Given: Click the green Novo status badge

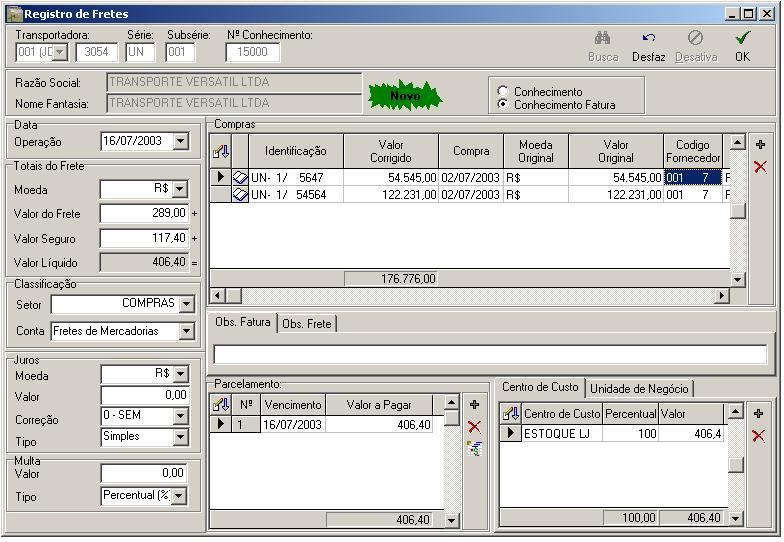Looking at the screenshot, I should pos(405,96).
